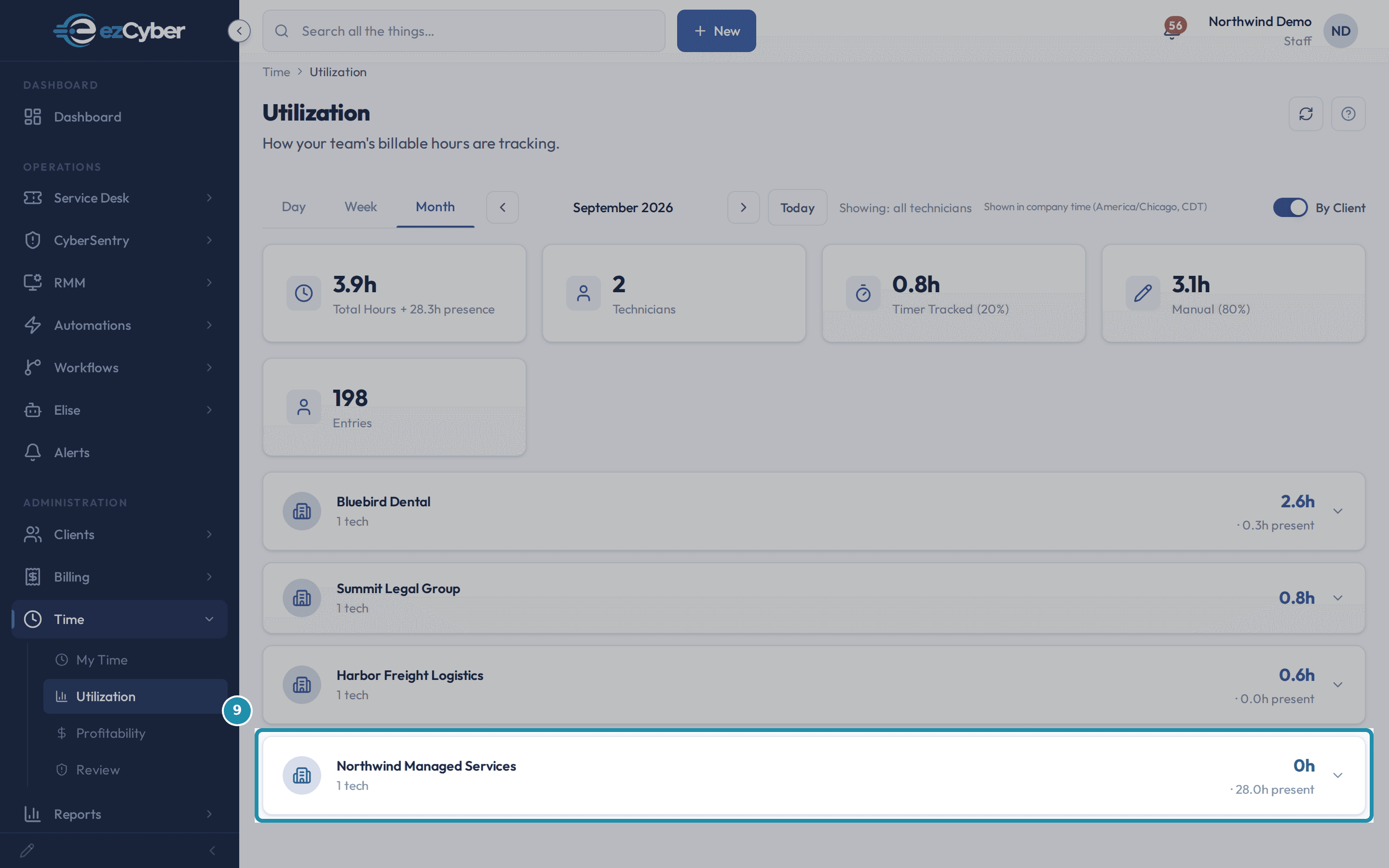Image resolution: width=1389 pixels, height=868 pixels.
Task: Click the RMM monitor icon
Action: pyautogui.click(x=33, y=283)
